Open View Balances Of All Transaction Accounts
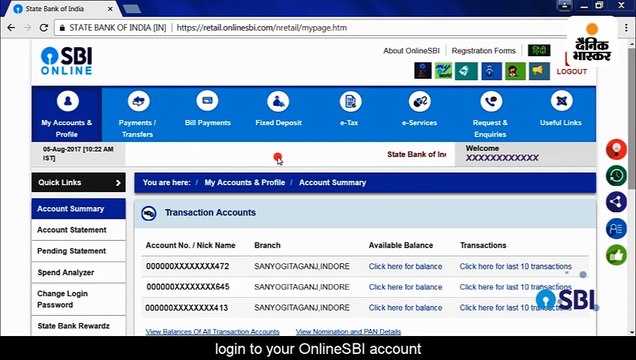Screen dimensions: 636x360 coord(213,332)
